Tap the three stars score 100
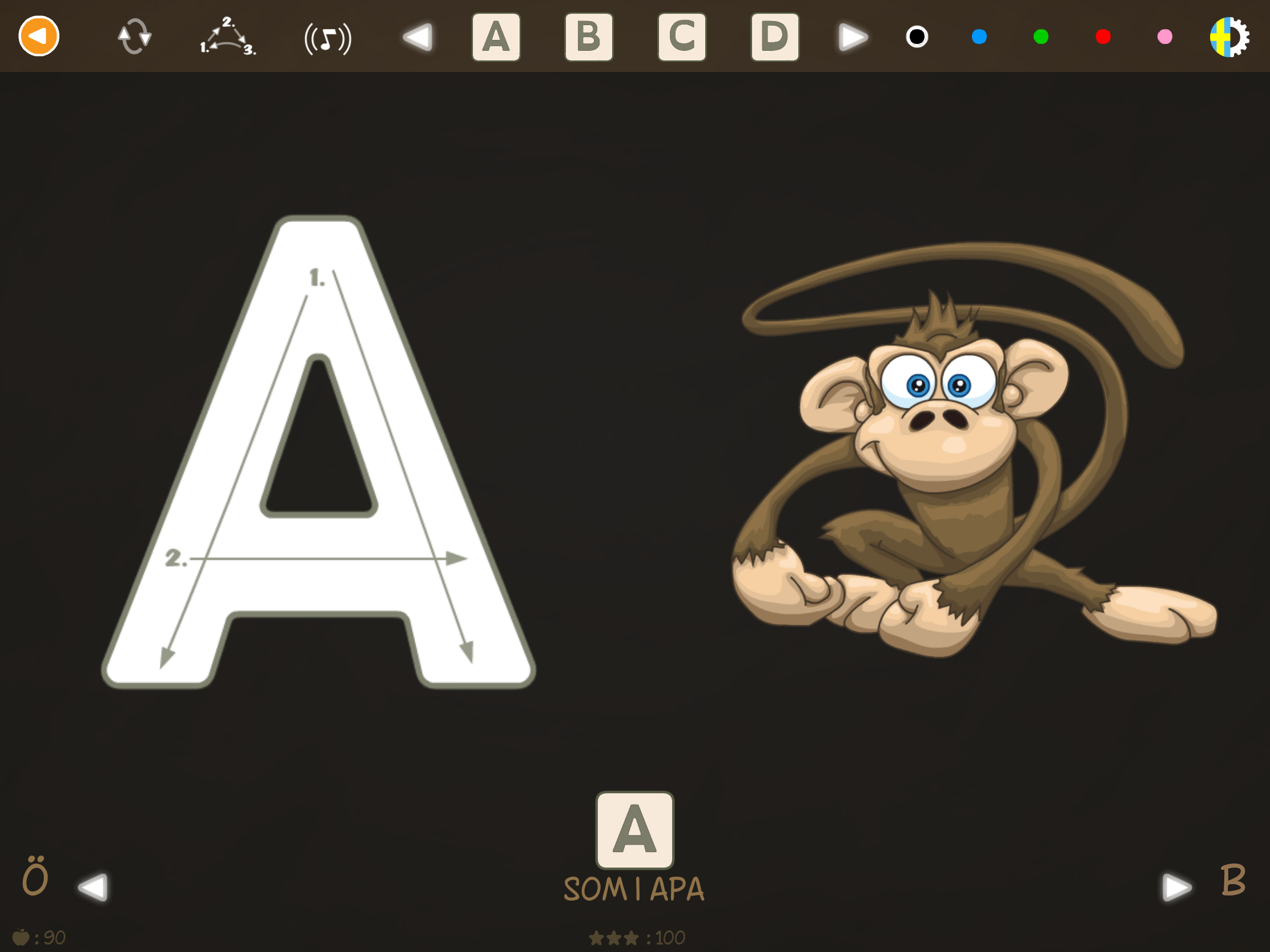The image size is (1270, 952). 637,938
